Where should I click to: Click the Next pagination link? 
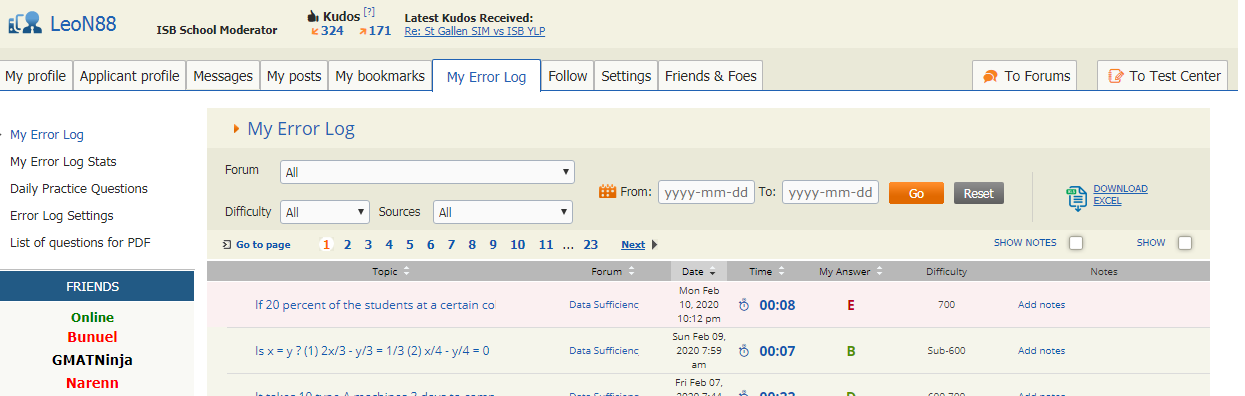tap(633, 245)
